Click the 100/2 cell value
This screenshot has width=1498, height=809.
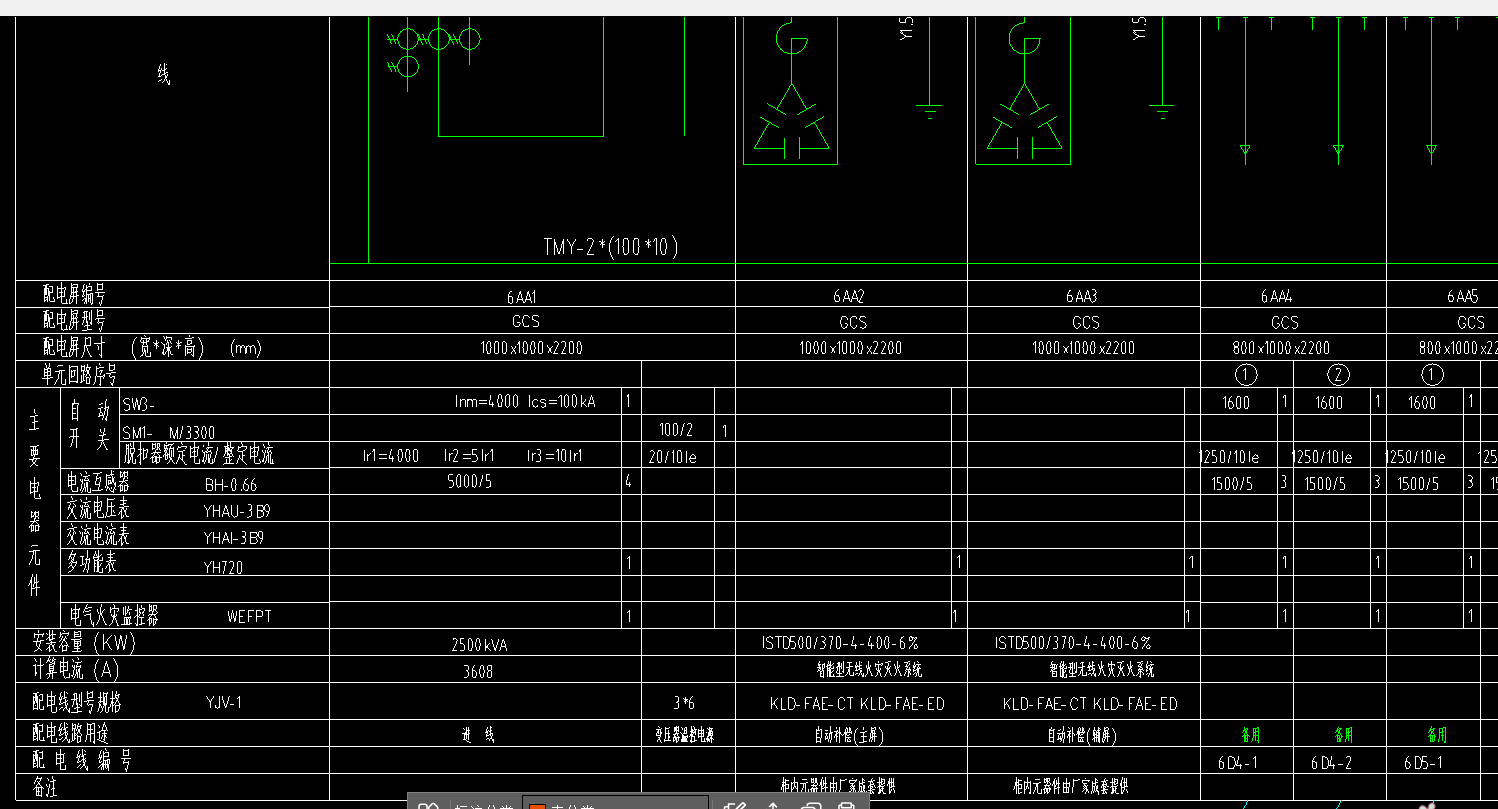[676, 430]
